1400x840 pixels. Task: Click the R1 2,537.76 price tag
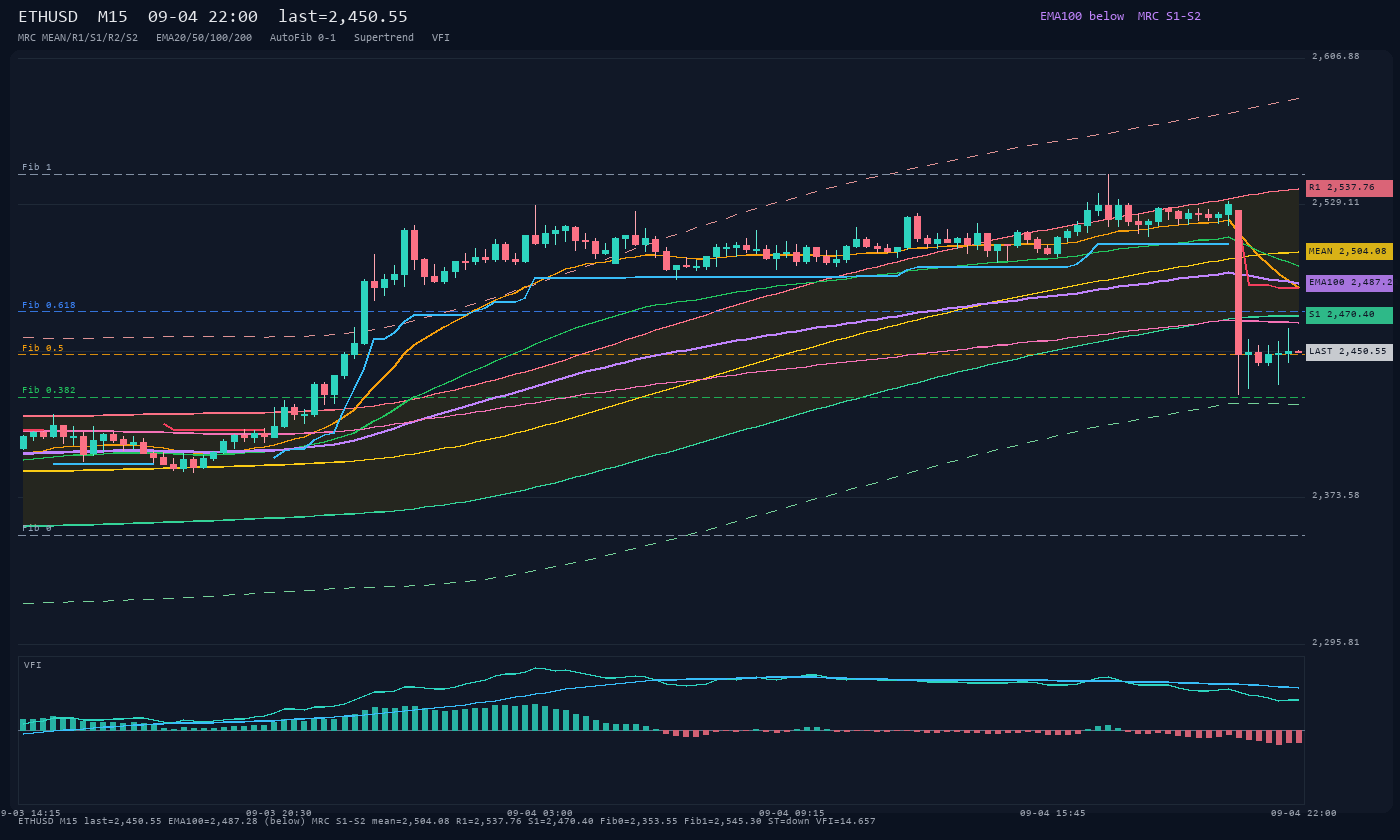pyautogui.click(x=1349, y=188)
